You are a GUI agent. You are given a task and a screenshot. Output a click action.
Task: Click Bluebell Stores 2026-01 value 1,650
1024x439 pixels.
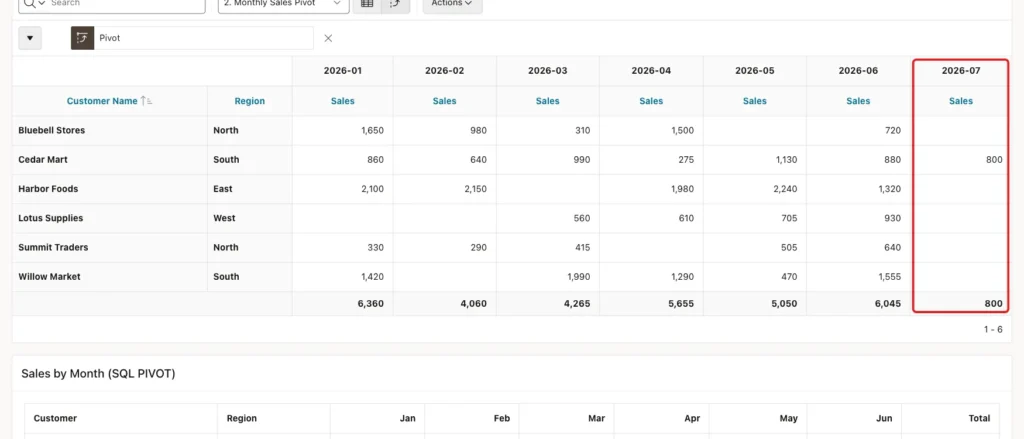pyautogui.click(x=372, y=130)
